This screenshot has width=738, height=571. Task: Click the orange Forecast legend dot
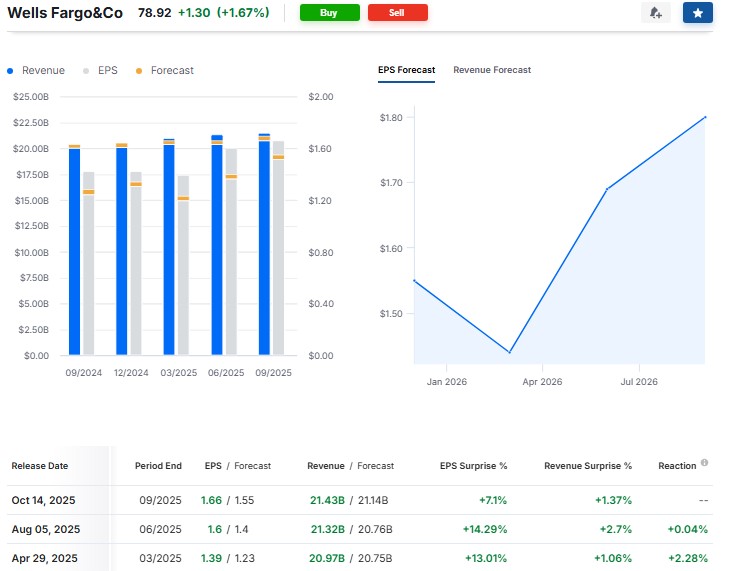coord(139,71)
